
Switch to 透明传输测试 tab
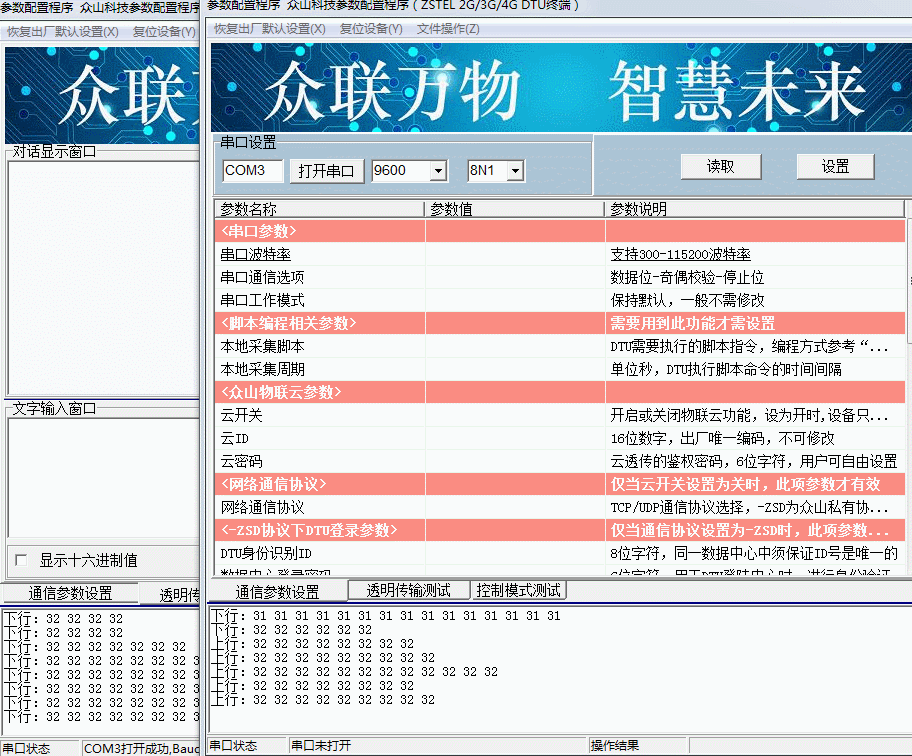click(408, 590)
